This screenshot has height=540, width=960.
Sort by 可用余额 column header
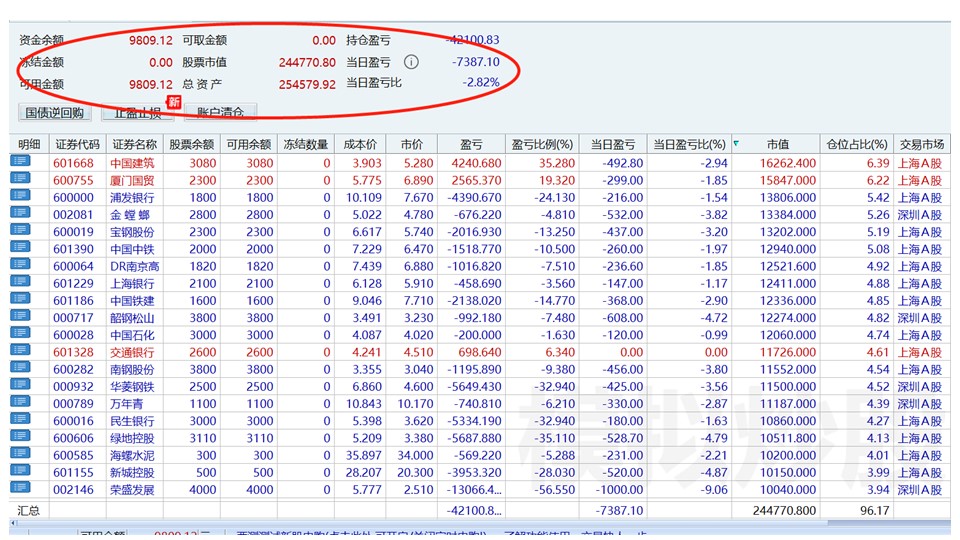pos(249,144)
